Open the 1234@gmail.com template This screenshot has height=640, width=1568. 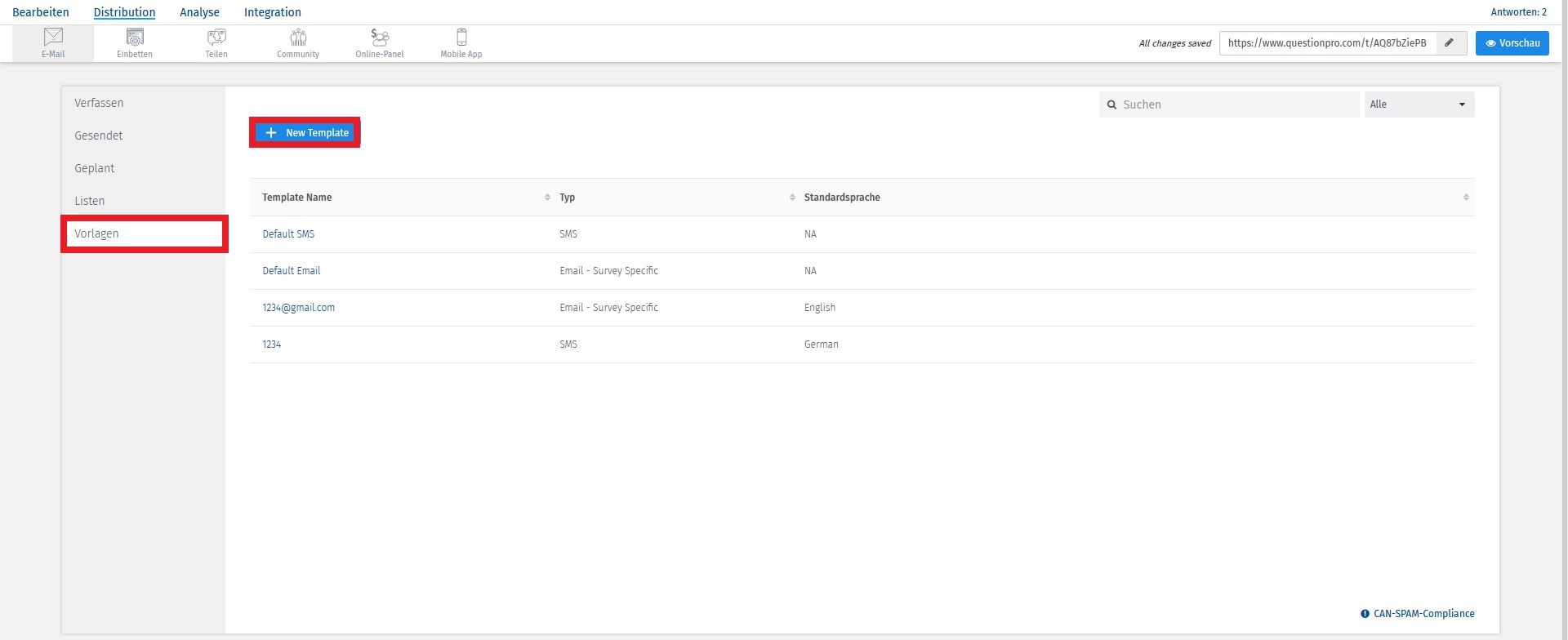point(298,308)
